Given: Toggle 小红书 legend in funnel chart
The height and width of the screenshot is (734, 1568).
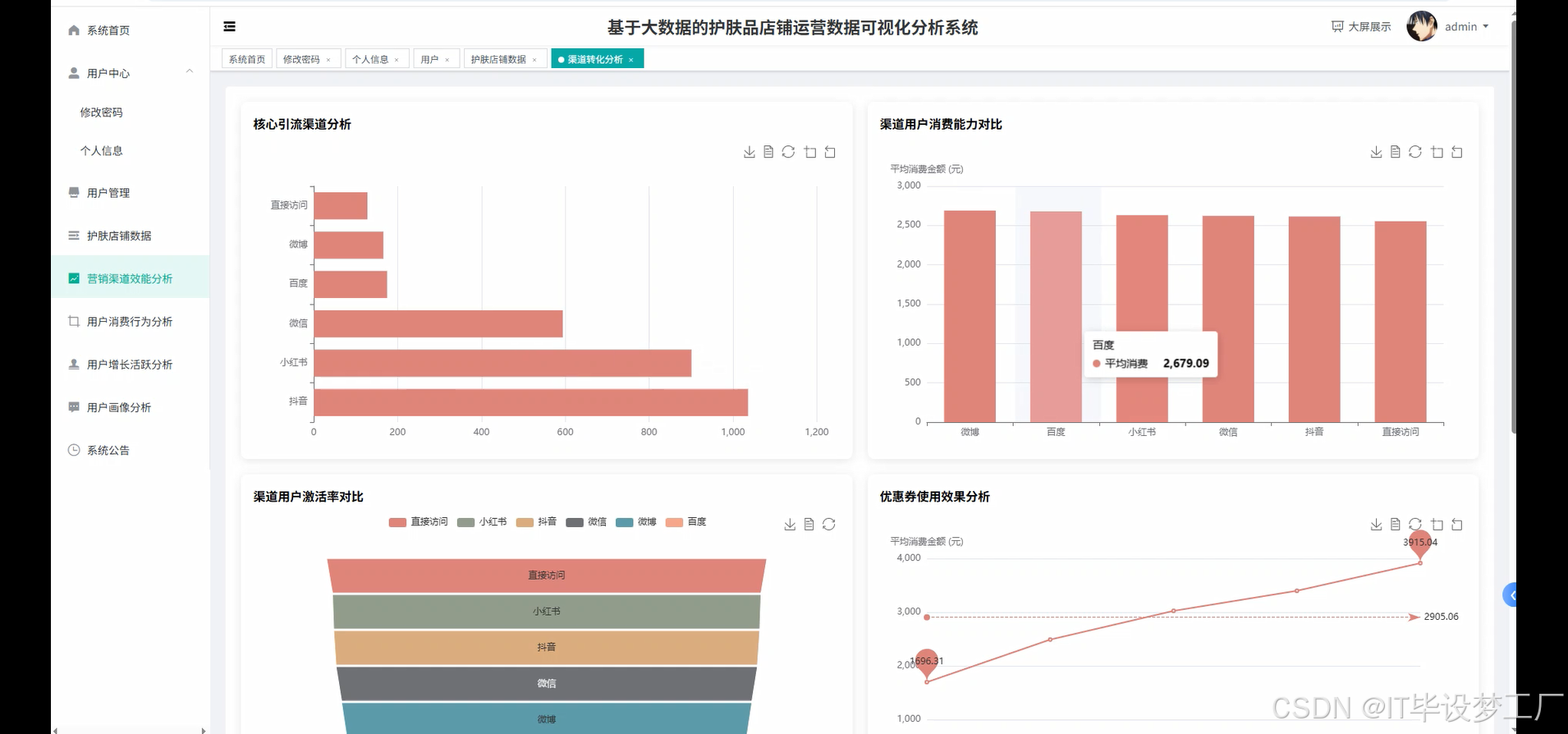Looking at the screenshot, I should [482, 522].
